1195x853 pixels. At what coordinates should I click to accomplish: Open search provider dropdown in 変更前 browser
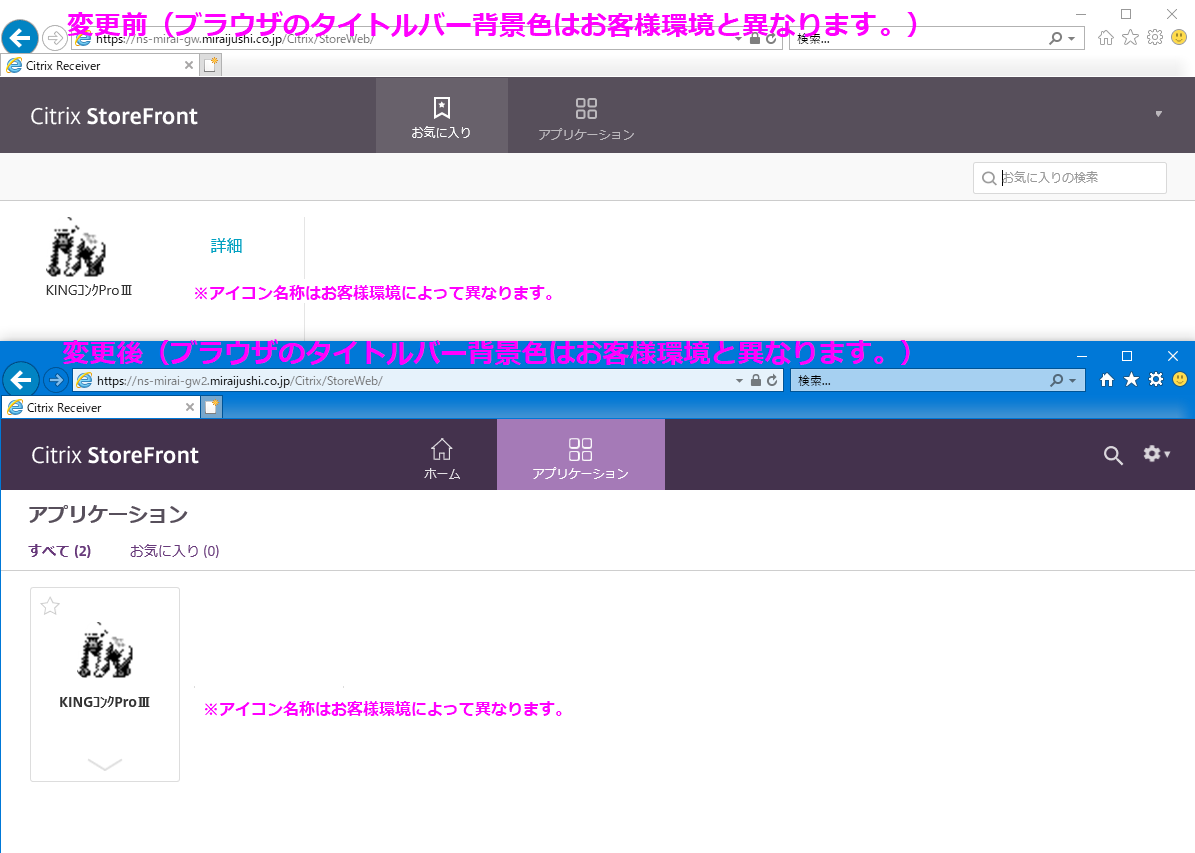pyautogui.click(x=1072, y=38)
